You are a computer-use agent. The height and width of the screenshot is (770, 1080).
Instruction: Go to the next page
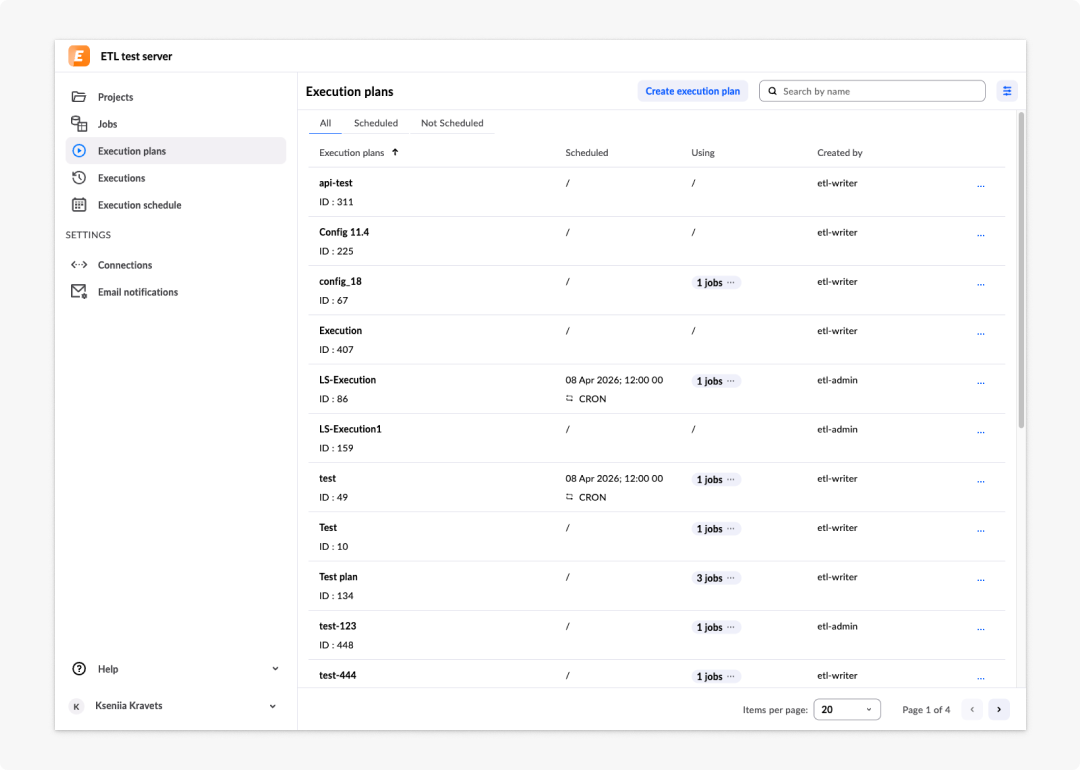pyautogui.click(x=999, y=709)
